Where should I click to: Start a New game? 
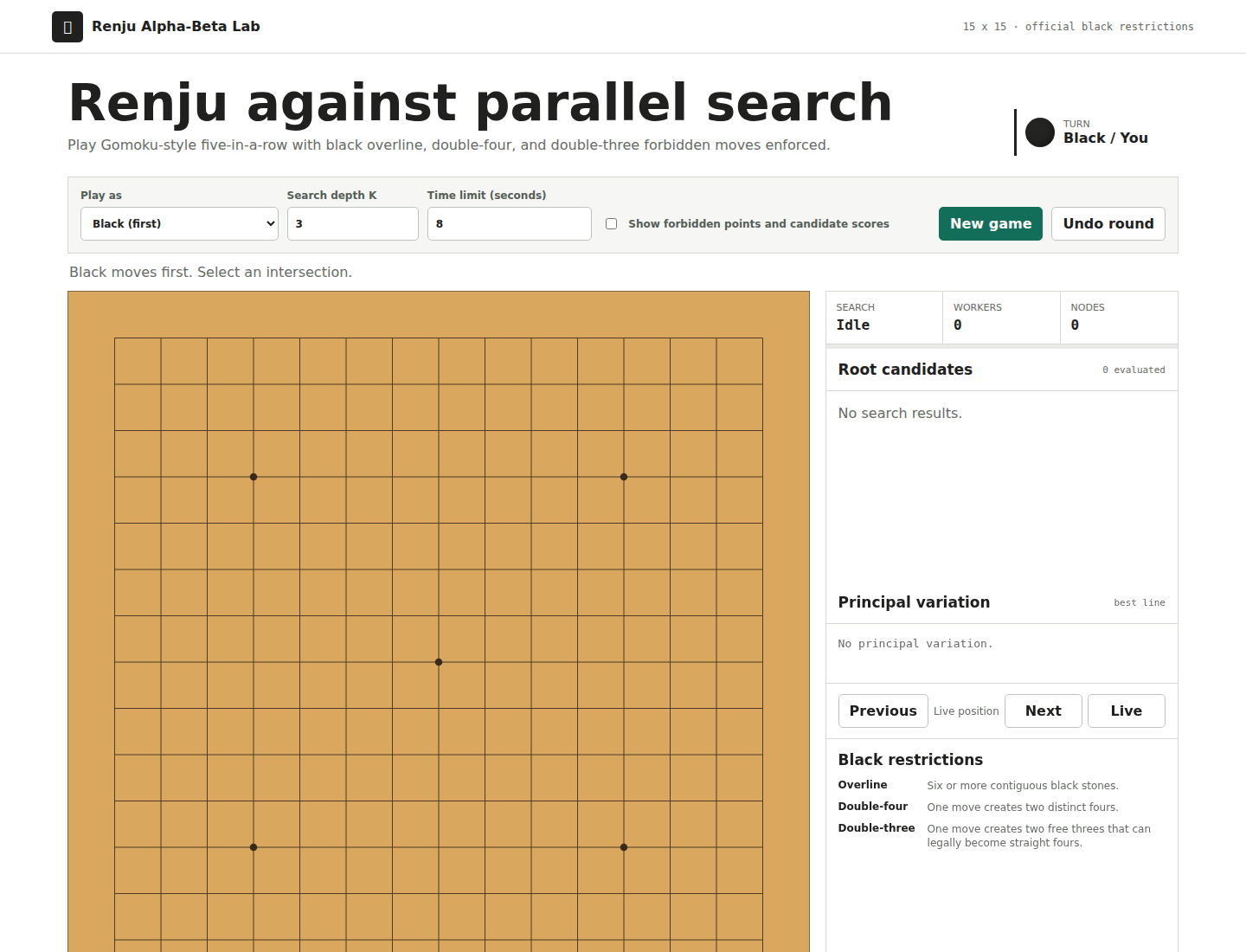point(991,223)
